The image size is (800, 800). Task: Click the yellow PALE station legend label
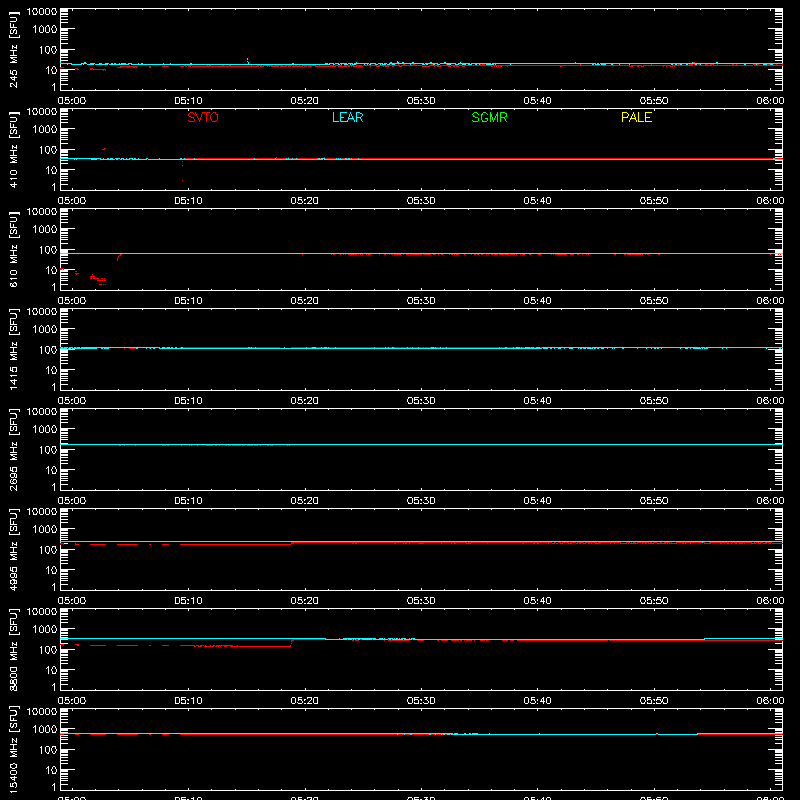636,117
